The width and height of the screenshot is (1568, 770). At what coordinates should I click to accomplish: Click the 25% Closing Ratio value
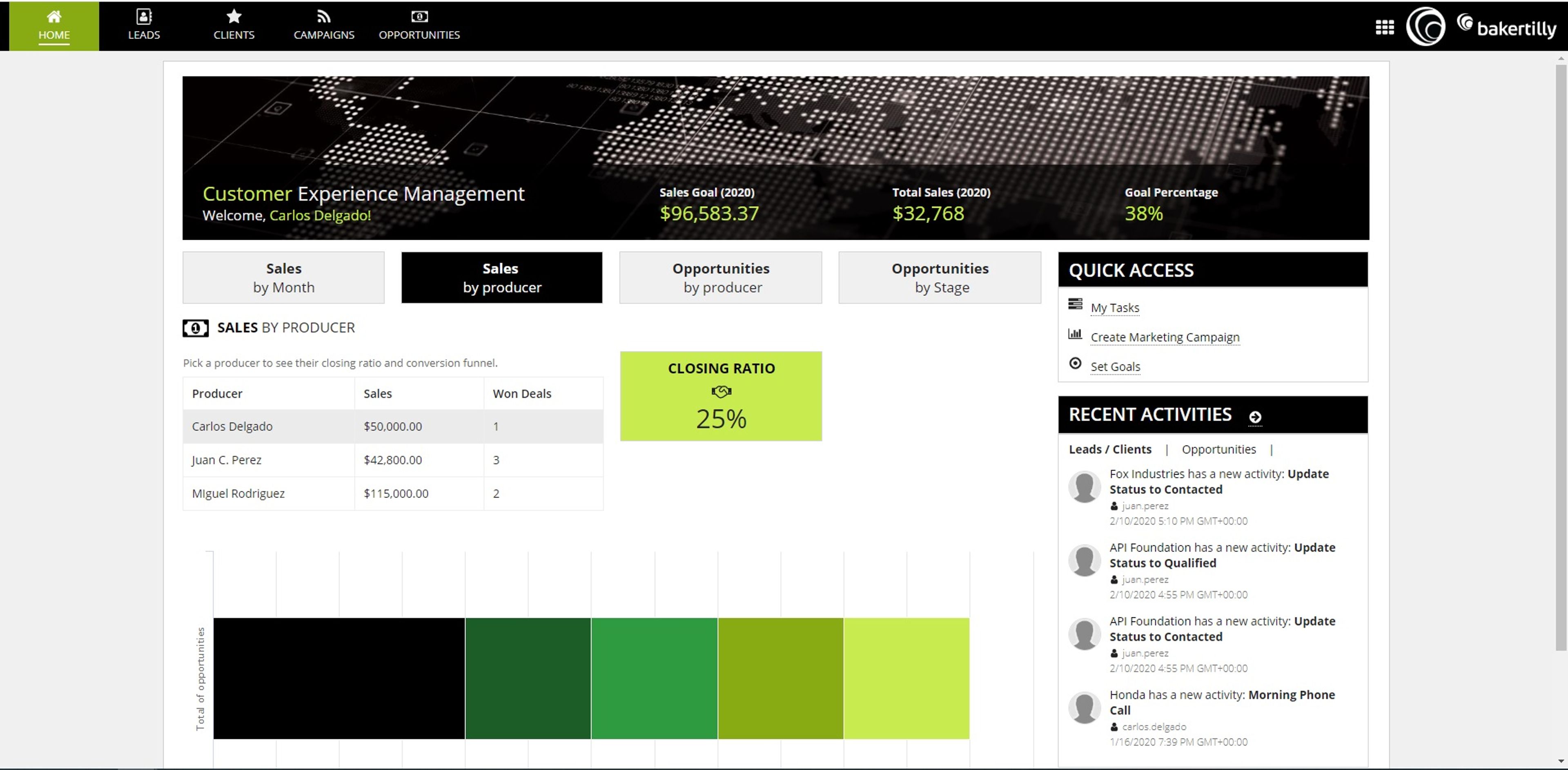point(721,419)
